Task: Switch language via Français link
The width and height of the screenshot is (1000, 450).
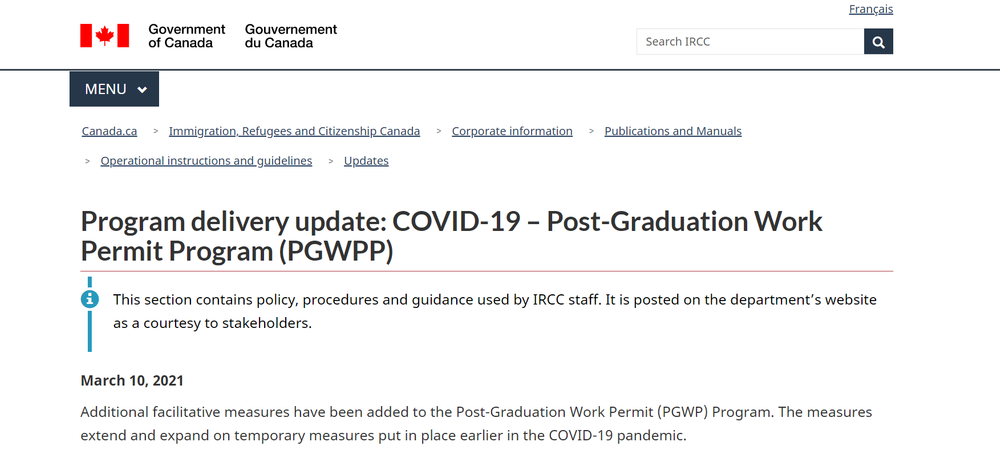Action: (871, 10)
